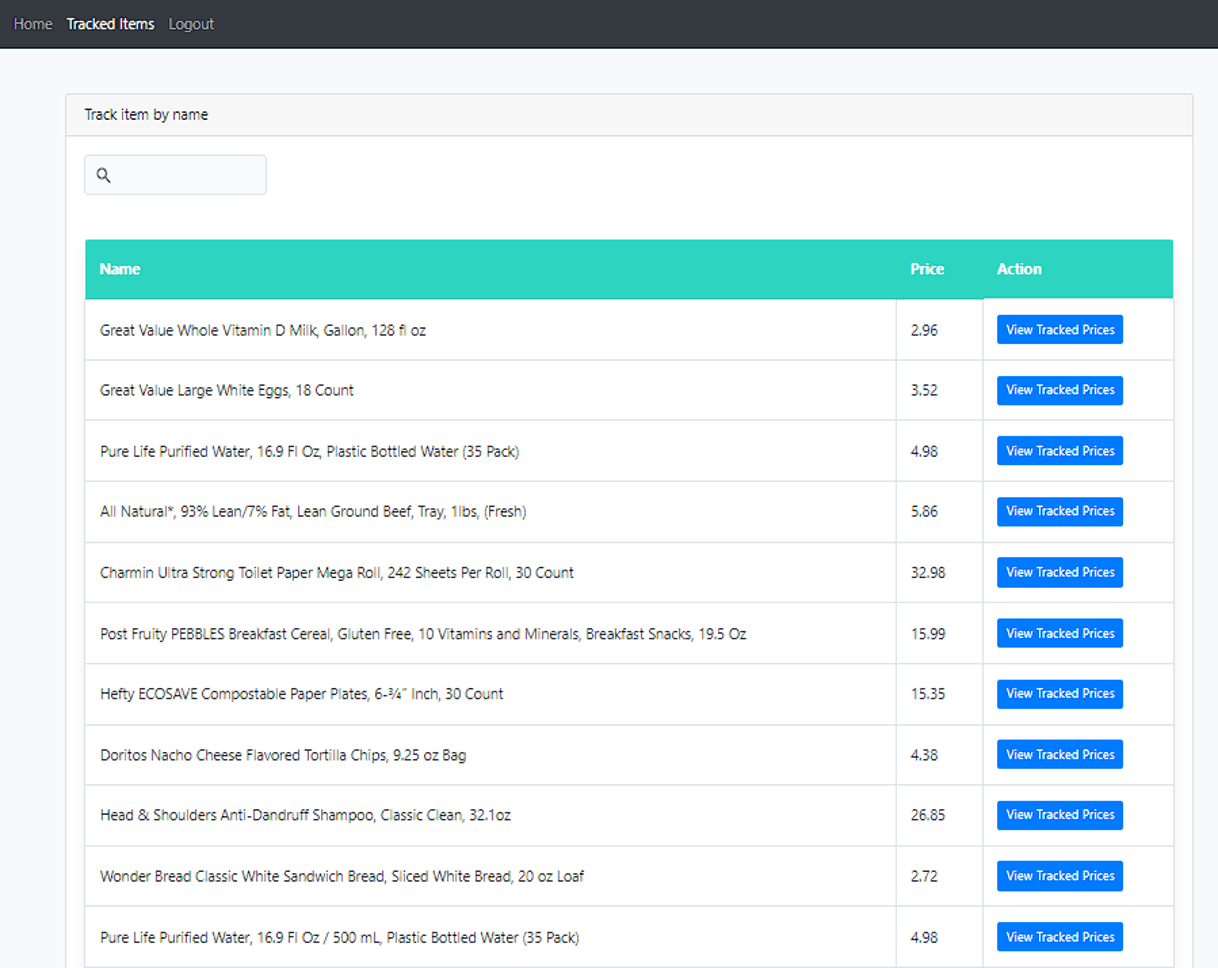1218x968 pixels.
Task: Click the track item search field
Action: pyautogui.click(x=185, y=175)
